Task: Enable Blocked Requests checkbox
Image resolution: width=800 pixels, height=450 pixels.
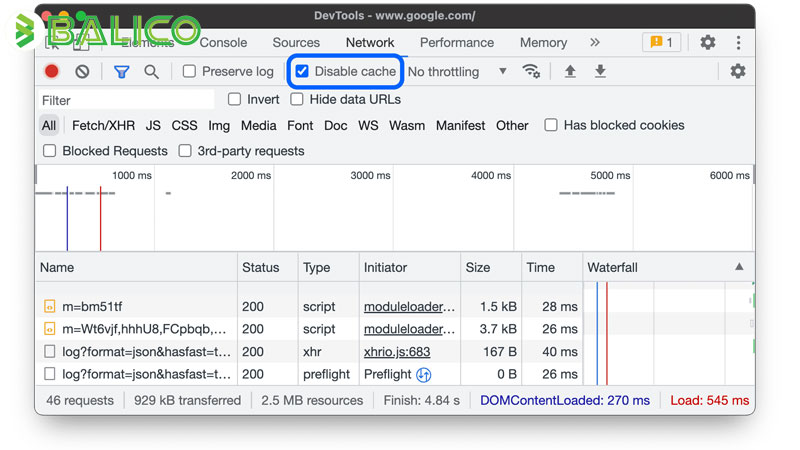Action: (49, 151)
